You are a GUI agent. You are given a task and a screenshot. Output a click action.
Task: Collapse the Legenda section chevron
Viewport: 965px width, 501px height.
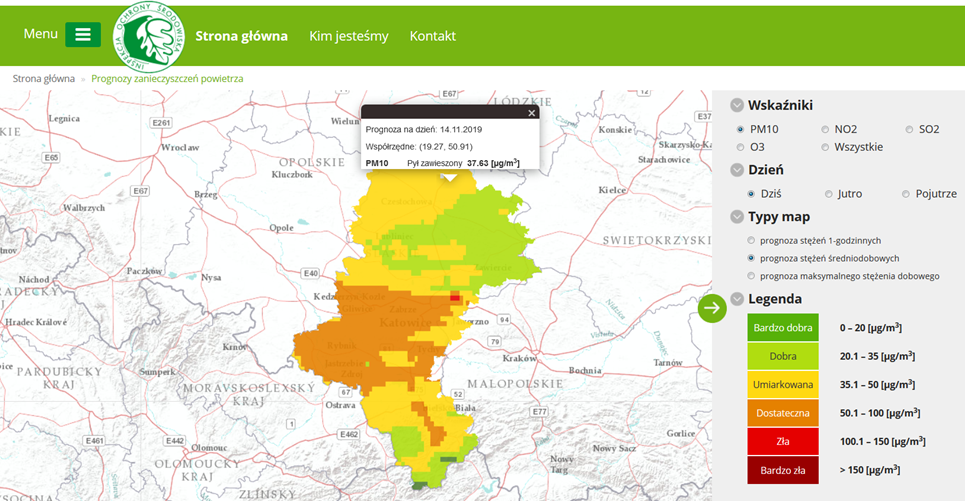pyautogui.click(x=737, y=299)
